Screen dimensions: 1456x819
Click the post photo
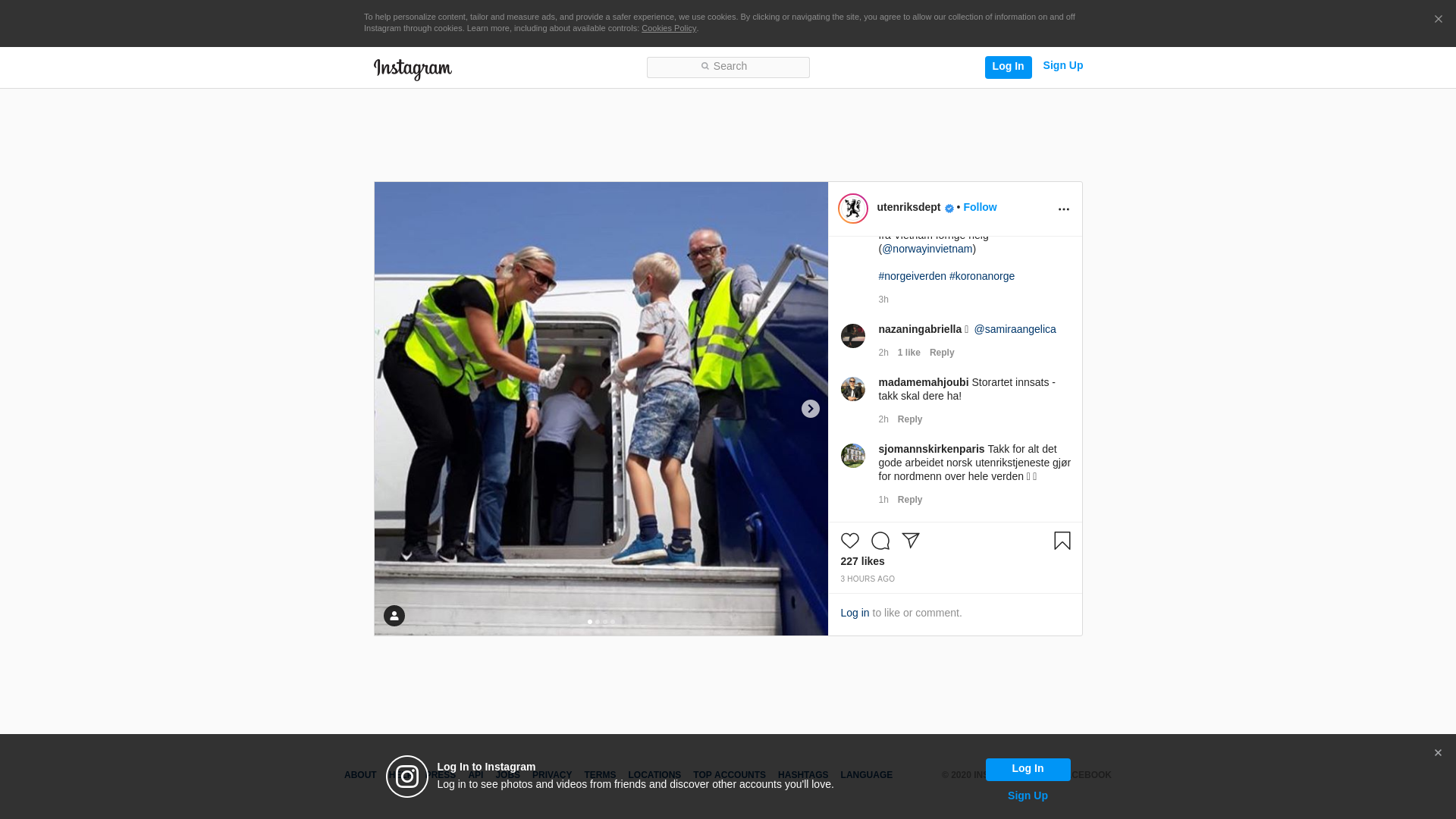(601, 409)
